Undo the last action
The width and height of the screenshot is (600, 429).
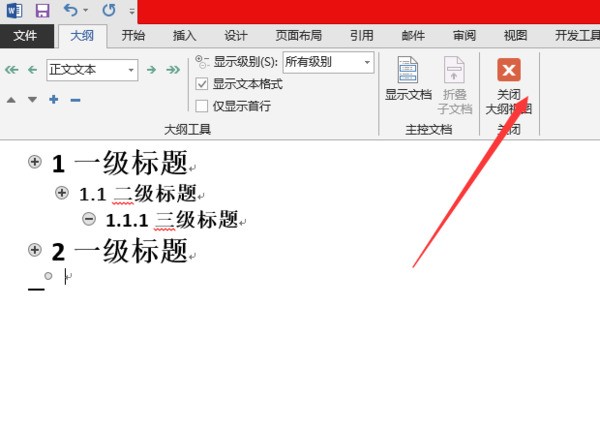click(70, 11)
